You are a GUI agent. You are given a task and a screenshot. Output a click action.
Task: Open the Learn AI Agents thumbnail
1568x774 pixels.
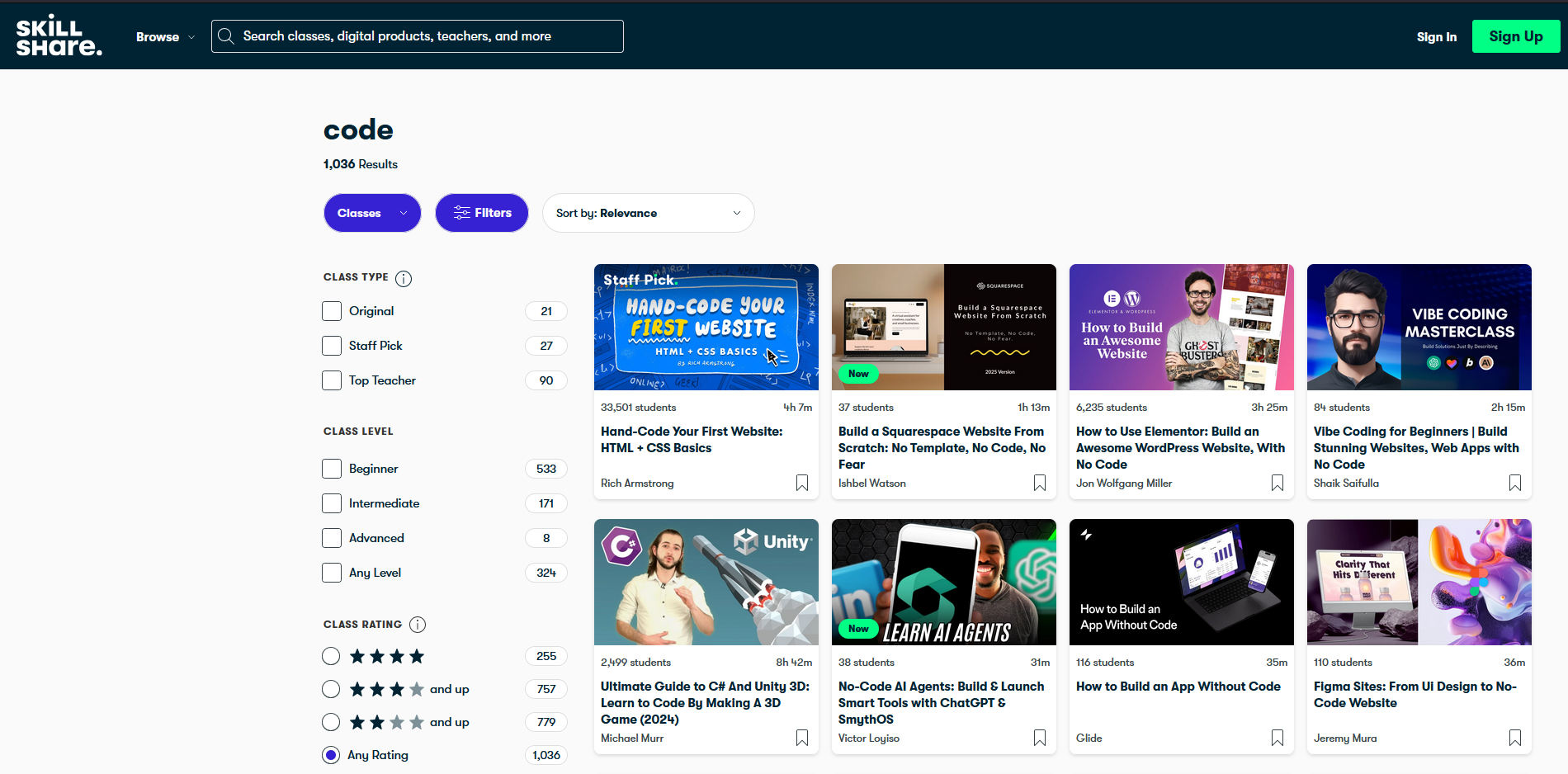(944, 582)
